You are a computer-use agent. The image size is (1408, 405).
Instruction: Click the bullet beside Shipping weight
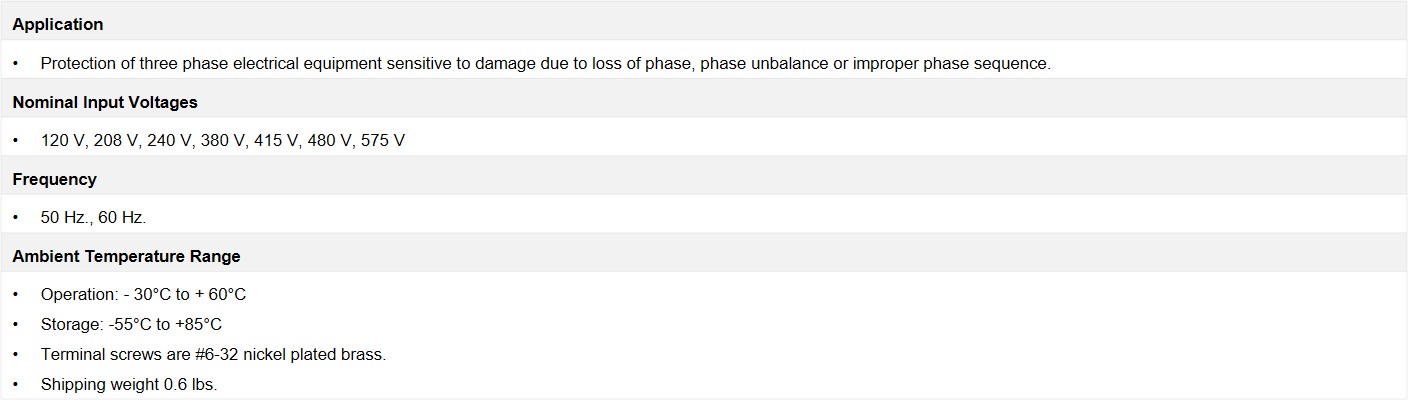[x=16, y=384]
